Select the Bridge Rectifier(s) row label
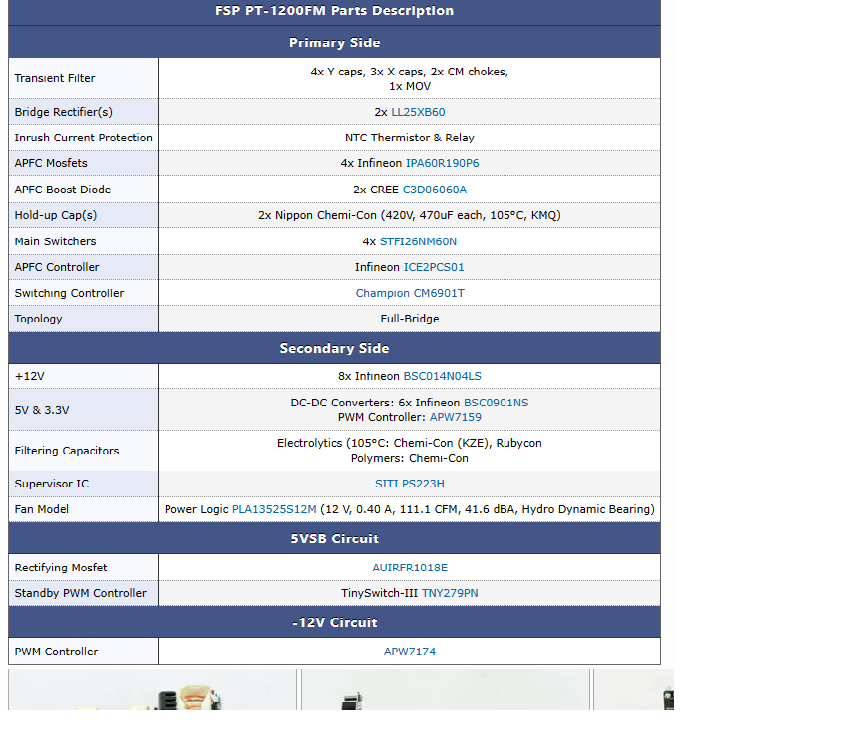 pos(63,112)
